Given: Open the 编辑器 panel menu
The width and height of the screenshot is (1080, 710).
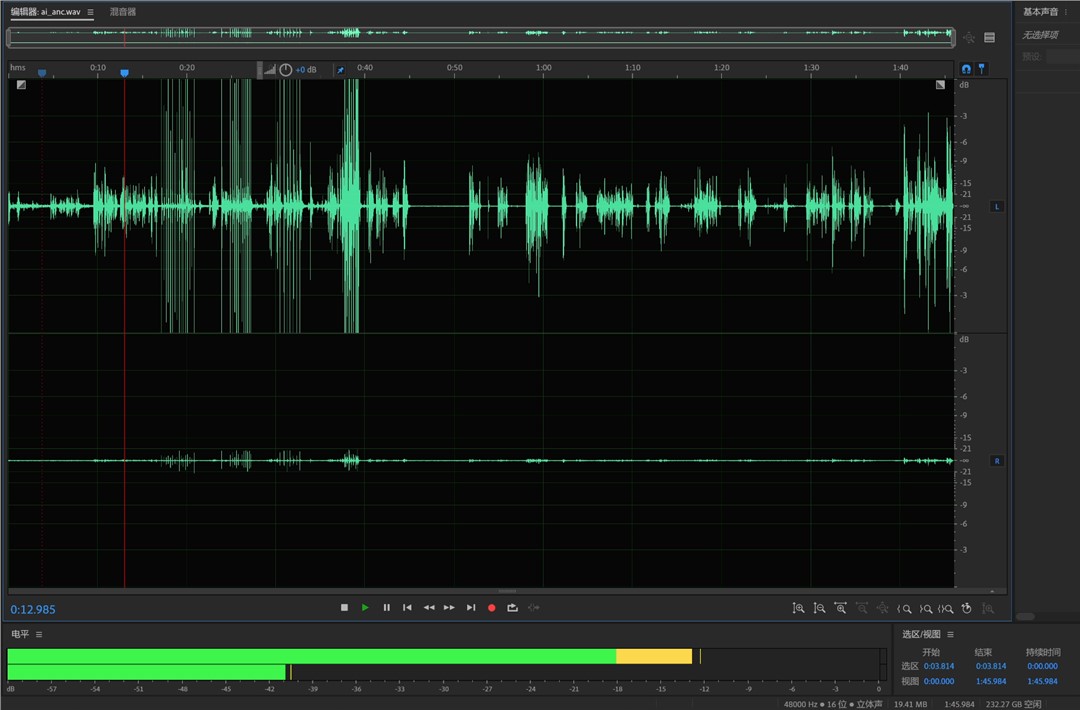Looking at the screenshot, I should coord(90,12).
